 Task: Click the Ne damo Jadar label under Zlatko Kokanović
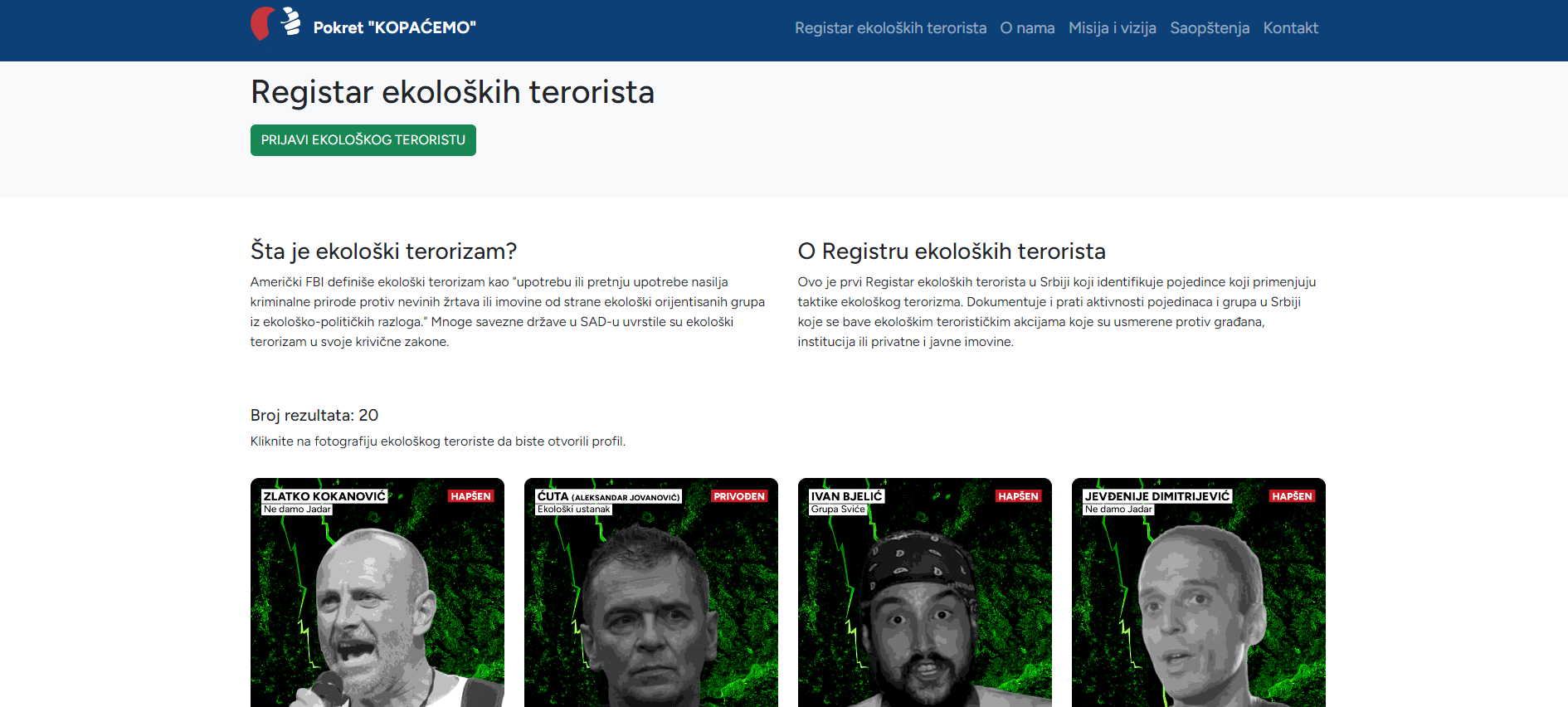click(x=297, y=510)
